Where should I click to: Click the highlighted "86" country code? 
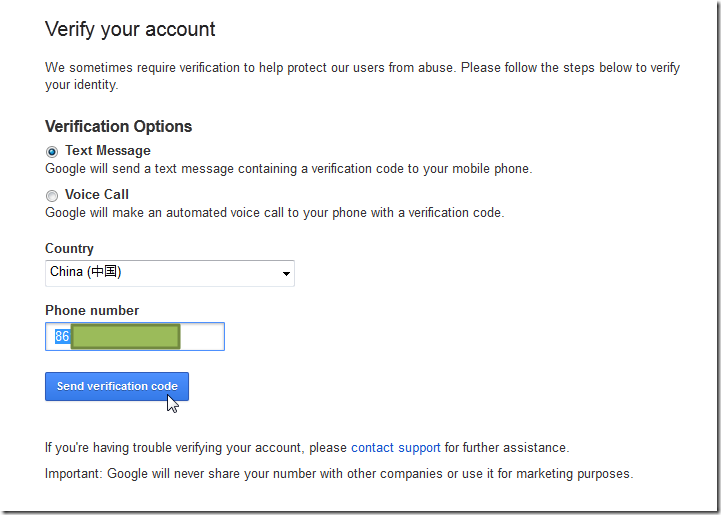click(x=62, y=337)
